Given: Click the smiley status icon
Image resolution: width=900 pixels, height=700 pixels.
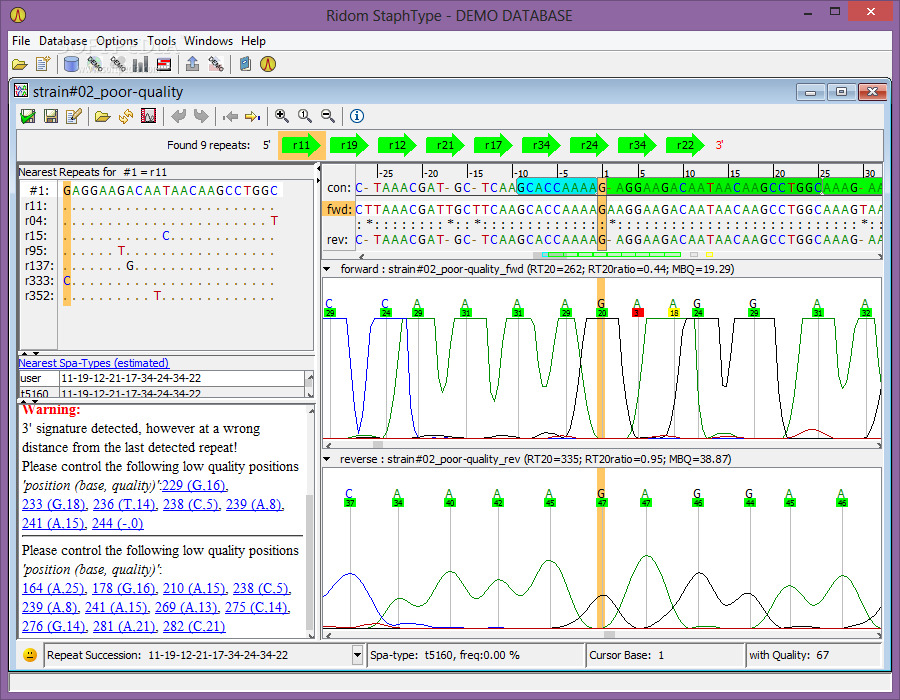Looking at the screenshot, I should click(30, 655).
